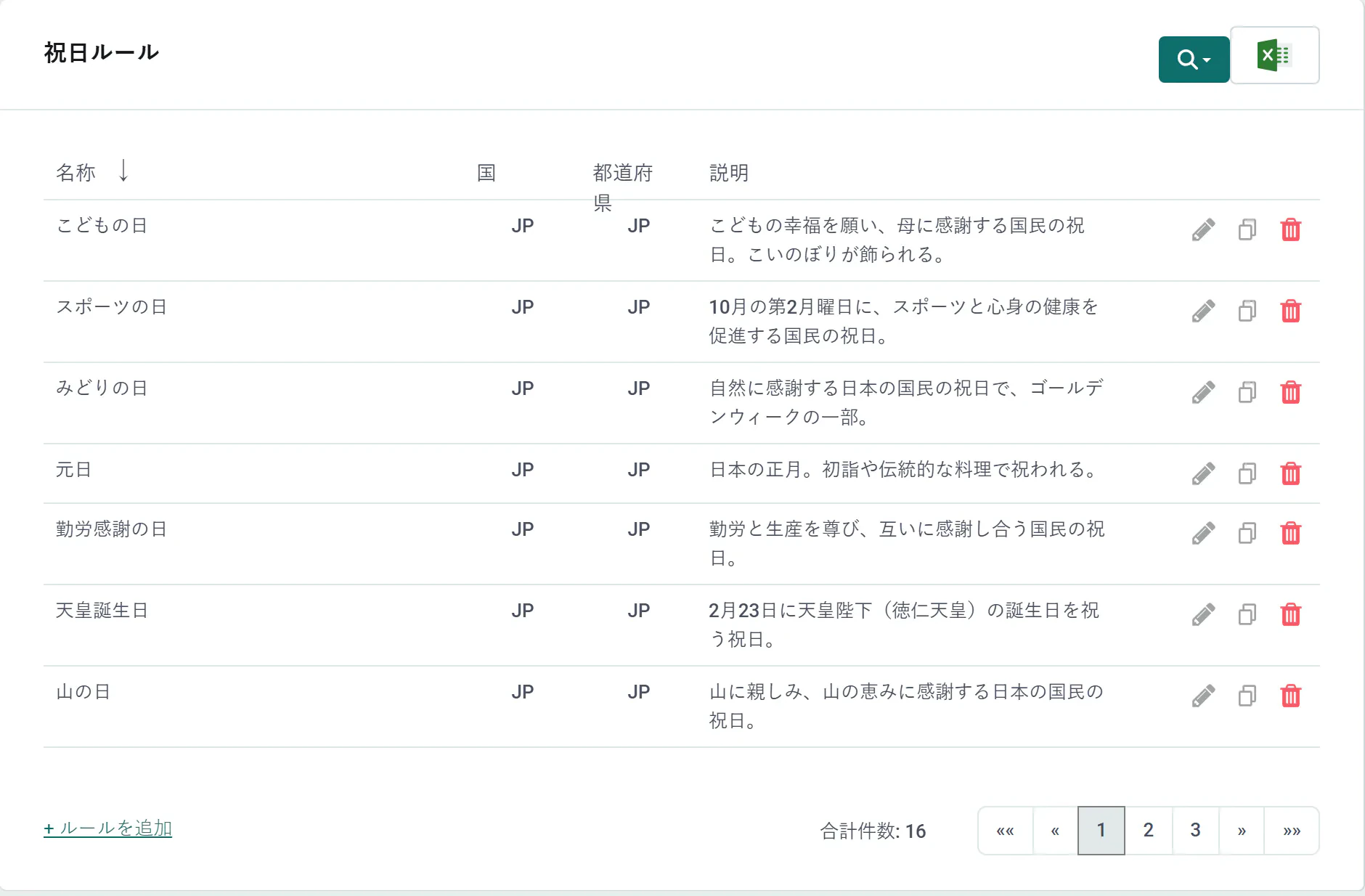Click the 合計件数: 16 label
Screen dimensions: 1365x896
(x=873, y=831)
